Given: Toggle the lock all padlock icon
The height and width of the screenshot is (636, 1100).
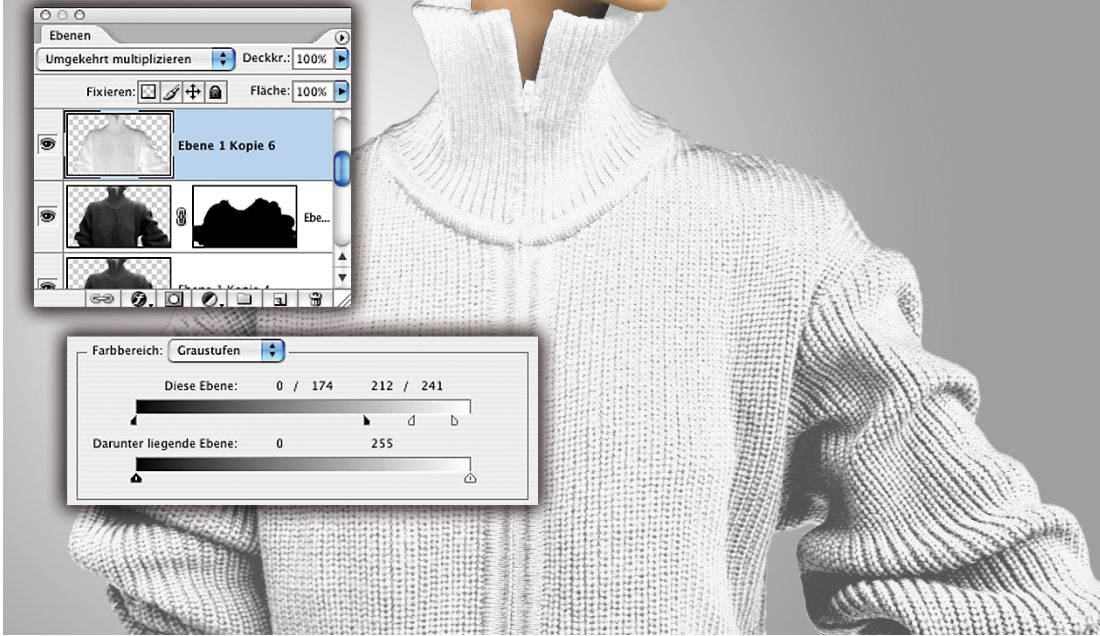Looking at the screenshot, I should [x=215, y=91].
